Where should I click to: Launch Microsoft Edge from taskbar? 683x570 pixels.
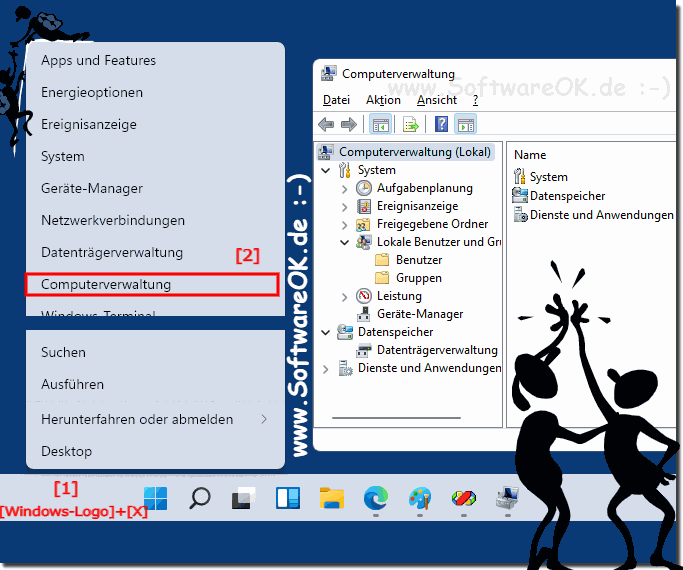(376, 498)
